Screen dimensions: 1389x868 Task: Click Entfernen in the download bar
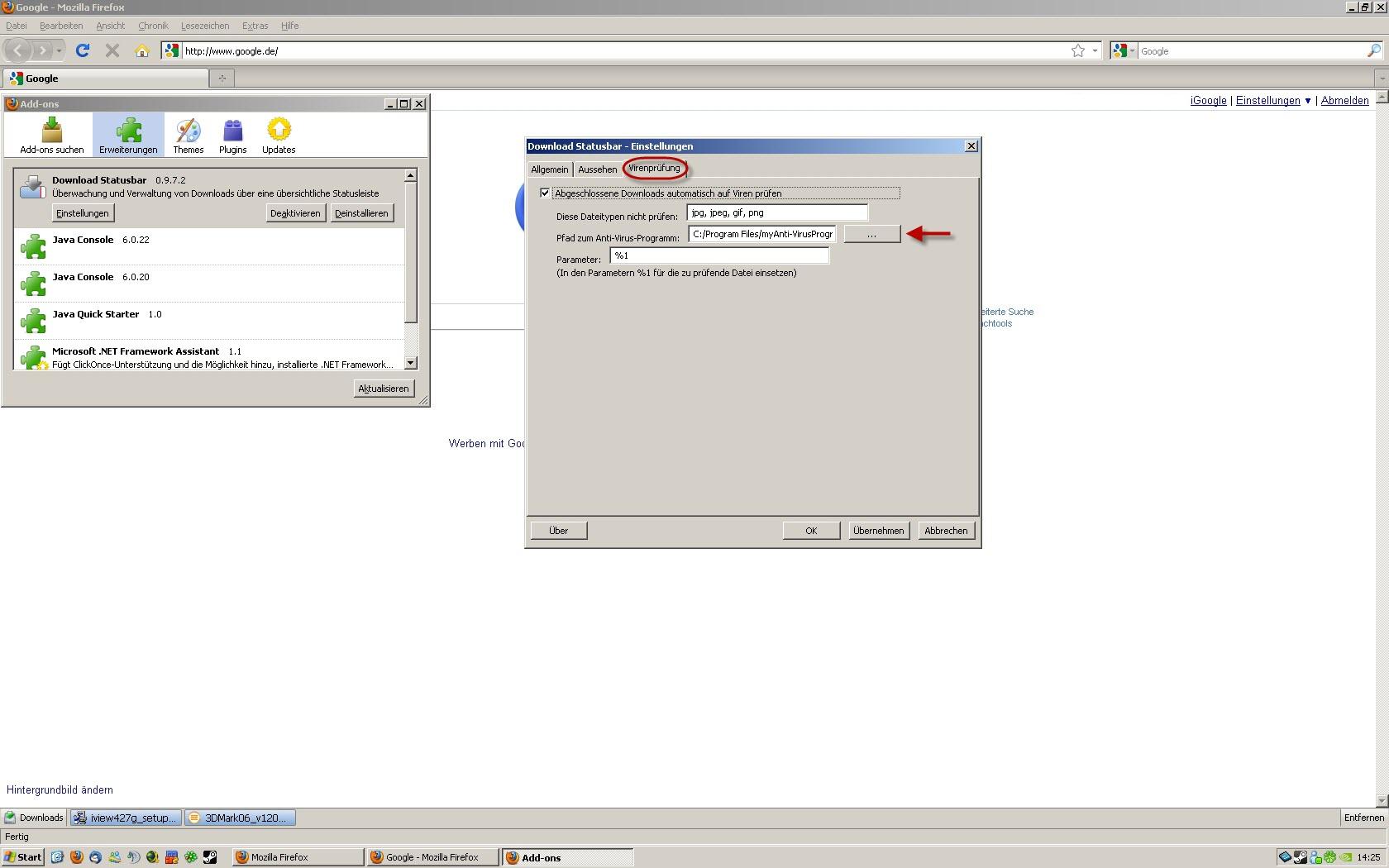pos(1363,818)
